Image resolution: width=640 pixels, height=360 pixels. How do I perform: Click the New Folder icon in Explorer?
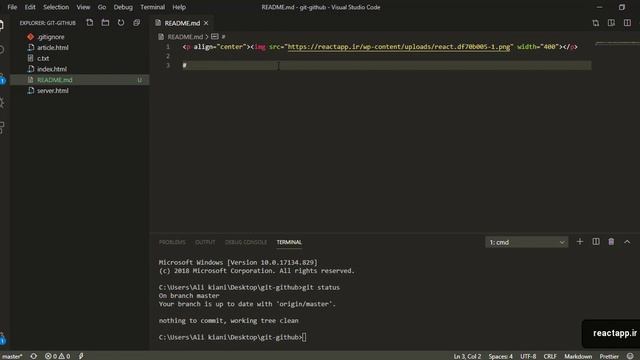click(105, 22)
